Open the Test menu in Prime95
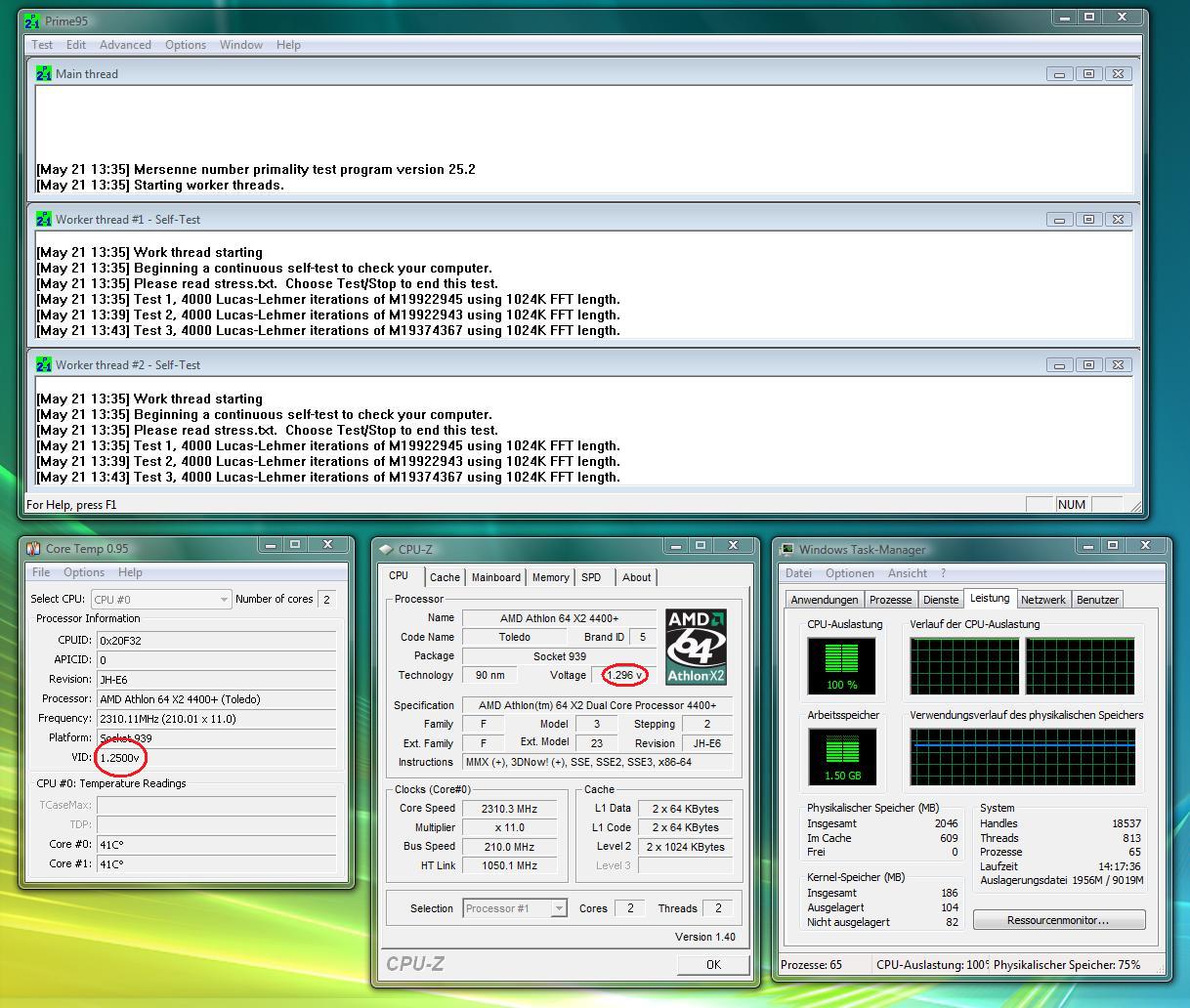Image resolution: width=1190 pixels, height=1008 pixels. pyautogui.click(x=42, y=45)
